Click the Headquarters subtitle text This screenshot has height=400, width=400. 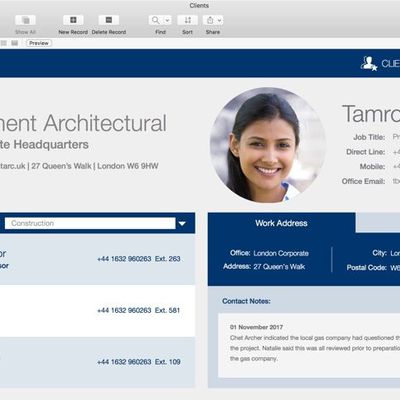[x=51, y=144]
